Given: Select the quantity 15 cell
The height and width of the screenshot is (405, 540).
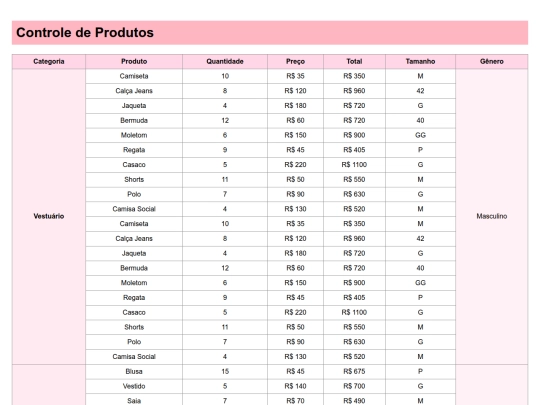Looking at the screenshot, I should point(225,372).
